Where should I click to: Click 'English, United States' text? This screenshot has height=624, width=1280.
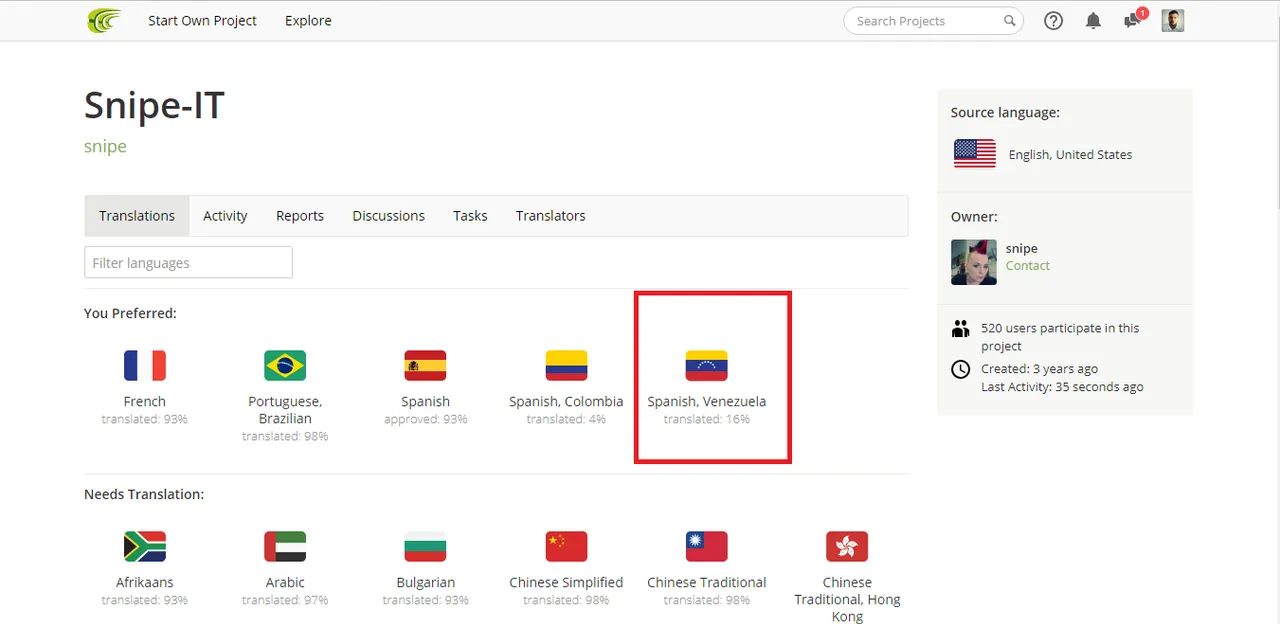[x=1070, y=154]
